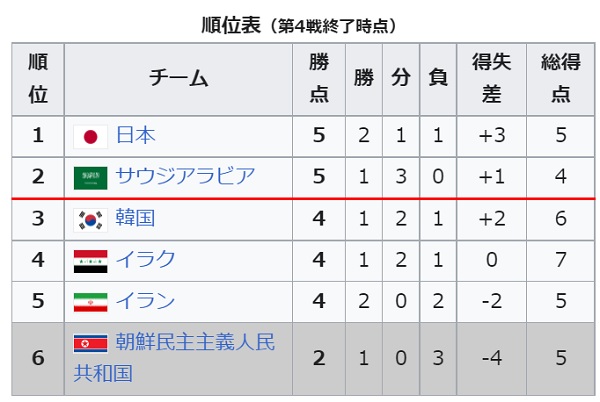
Task: Select Japan's goal difference cell +3
Action: [x=491, y=136]
